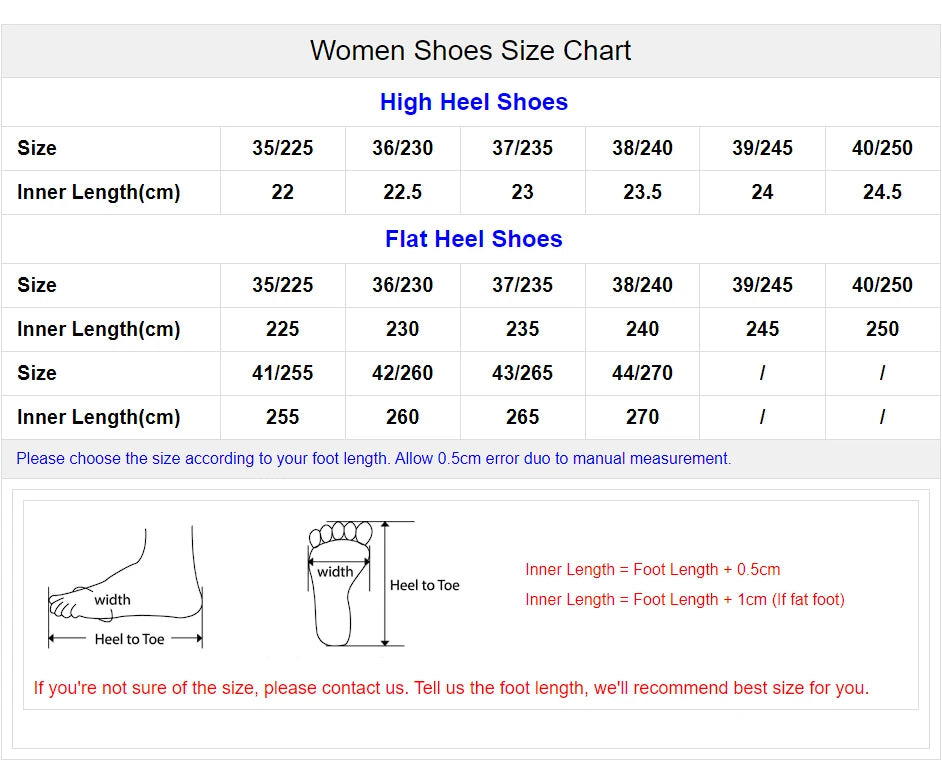Screen dimensions: 942x780
Task: Select the Flat Heel Shoes heading
Action: pos(473,239)
